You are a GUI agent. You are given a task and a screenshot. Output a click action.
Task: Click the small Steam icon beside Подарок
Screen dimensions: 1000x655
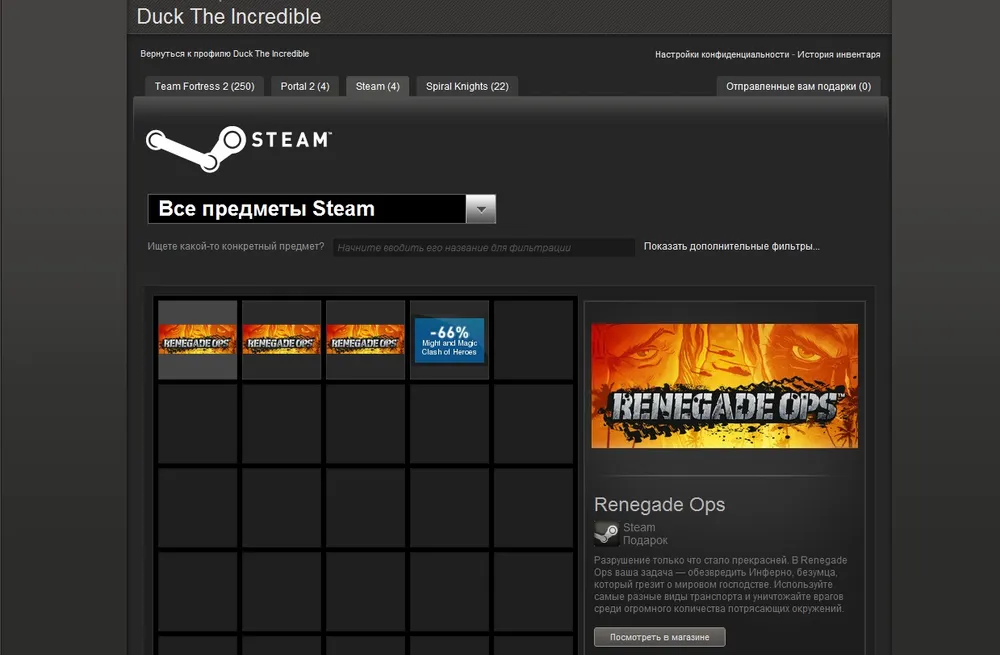click(x=606, y=534)
